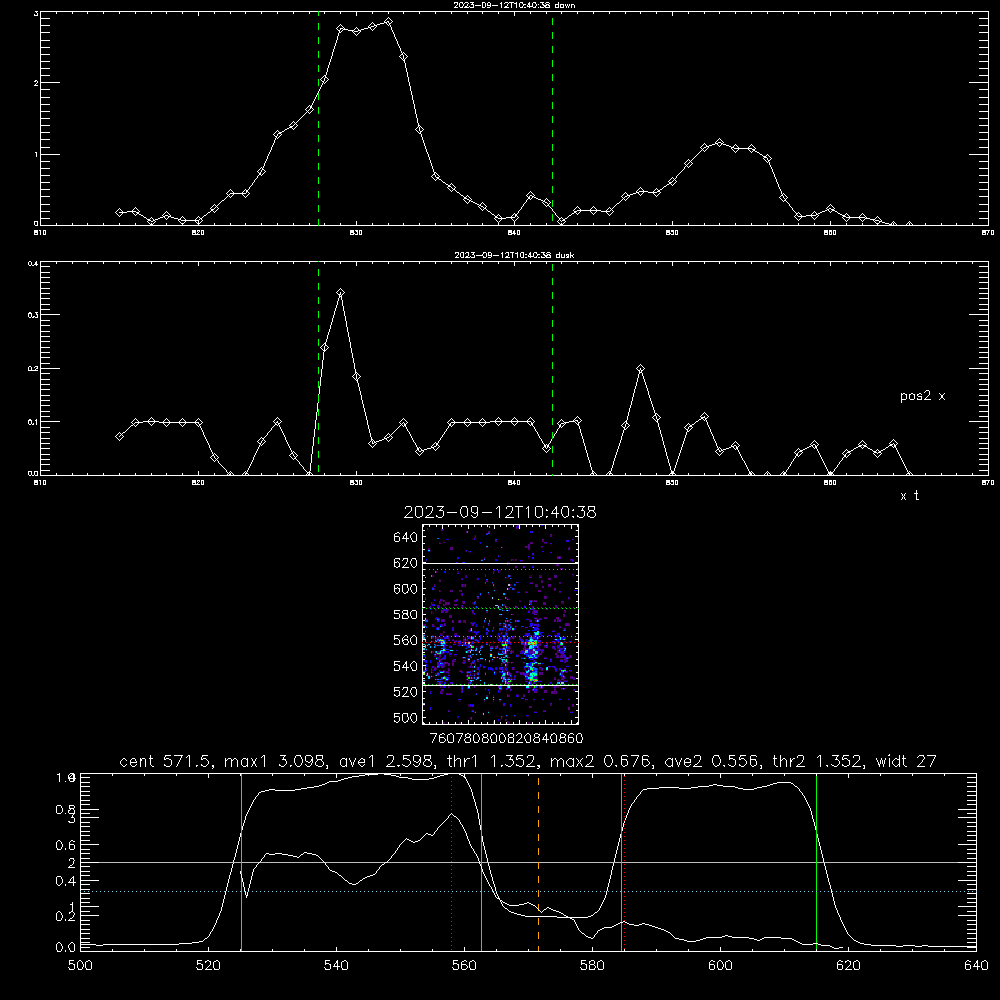Click the green vertical line near 525 in bottom plot

(x=242, y=862)
